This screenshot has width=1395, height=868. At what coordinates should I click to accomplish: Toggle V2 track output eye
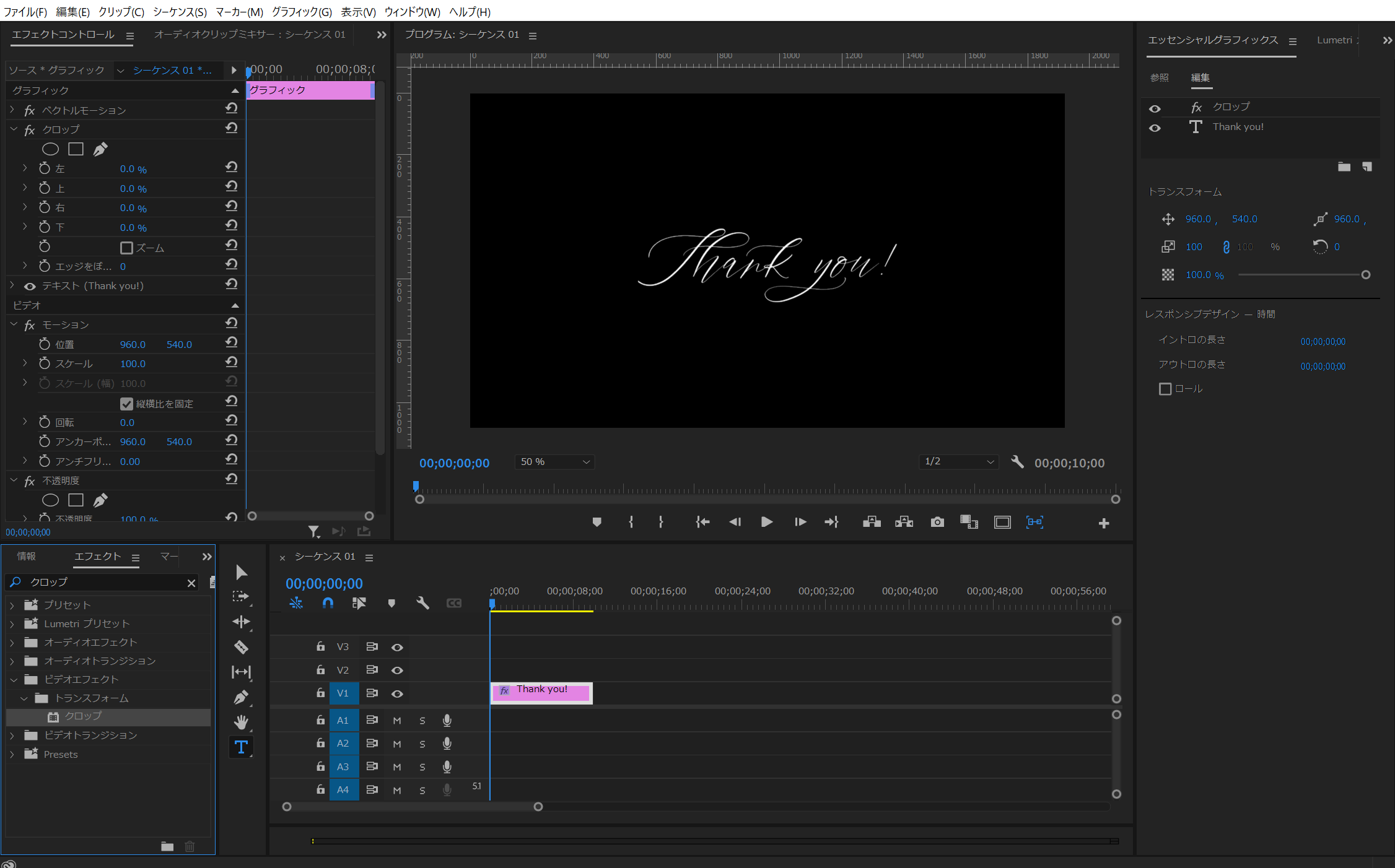pyautogui.click(x=397, y=671)
